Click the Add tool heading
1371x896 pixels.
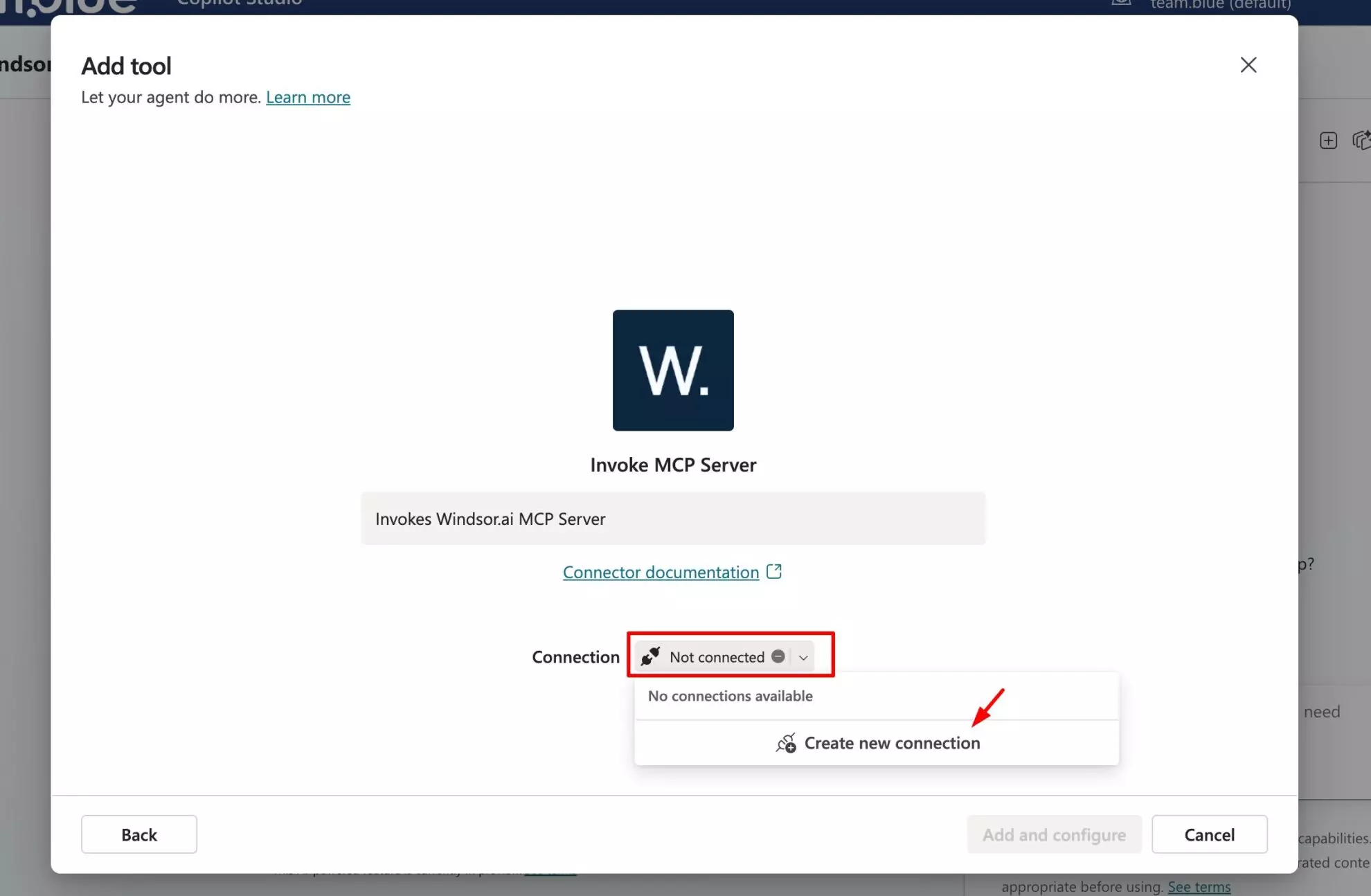(x=126, y=66)
